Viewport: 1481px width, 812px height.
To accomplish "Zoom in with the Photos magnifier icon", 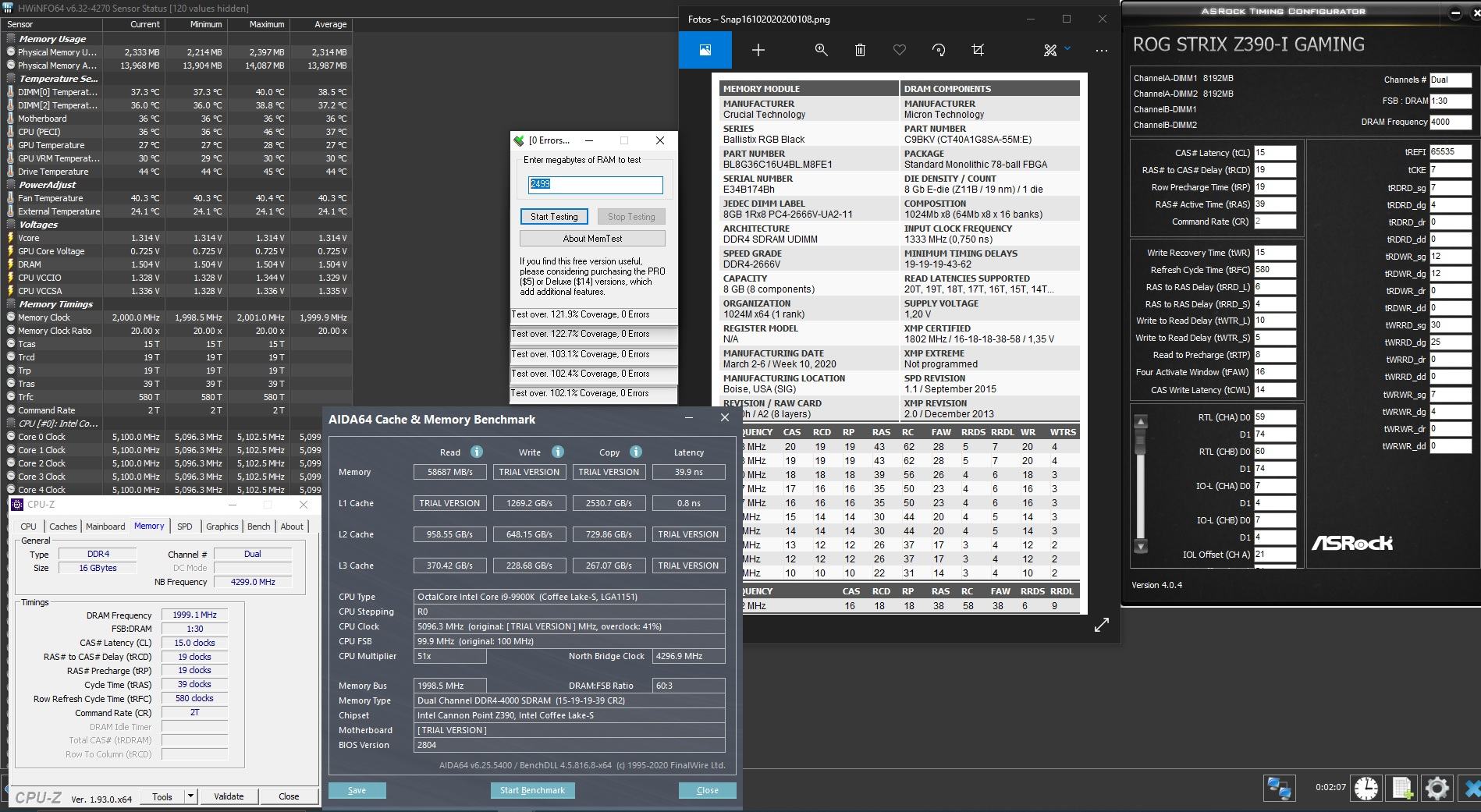I will click(x=821, y=50).
